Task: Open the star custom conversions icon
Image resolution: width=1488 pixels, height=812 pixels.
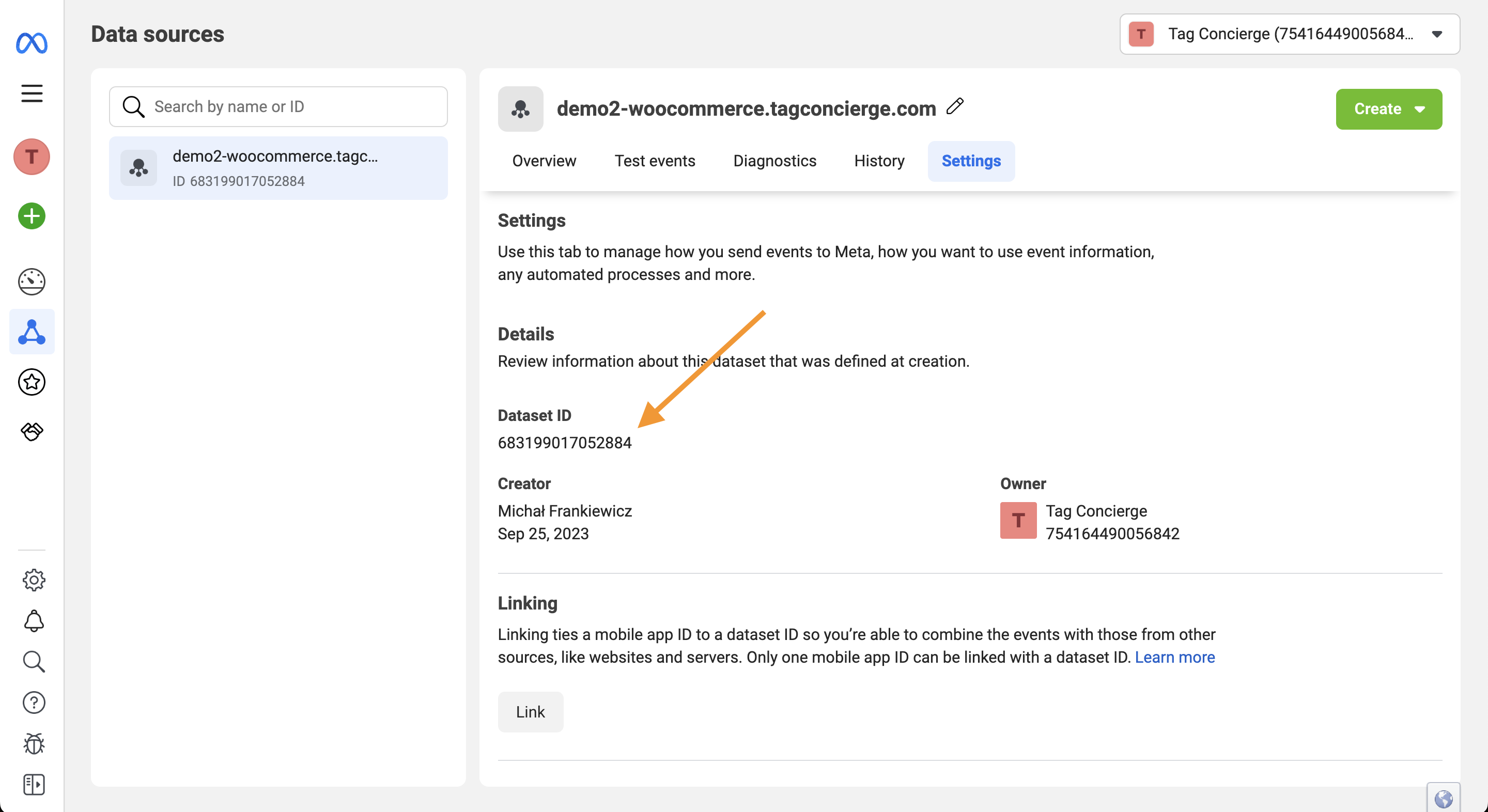Action: (x=32, y=382)
